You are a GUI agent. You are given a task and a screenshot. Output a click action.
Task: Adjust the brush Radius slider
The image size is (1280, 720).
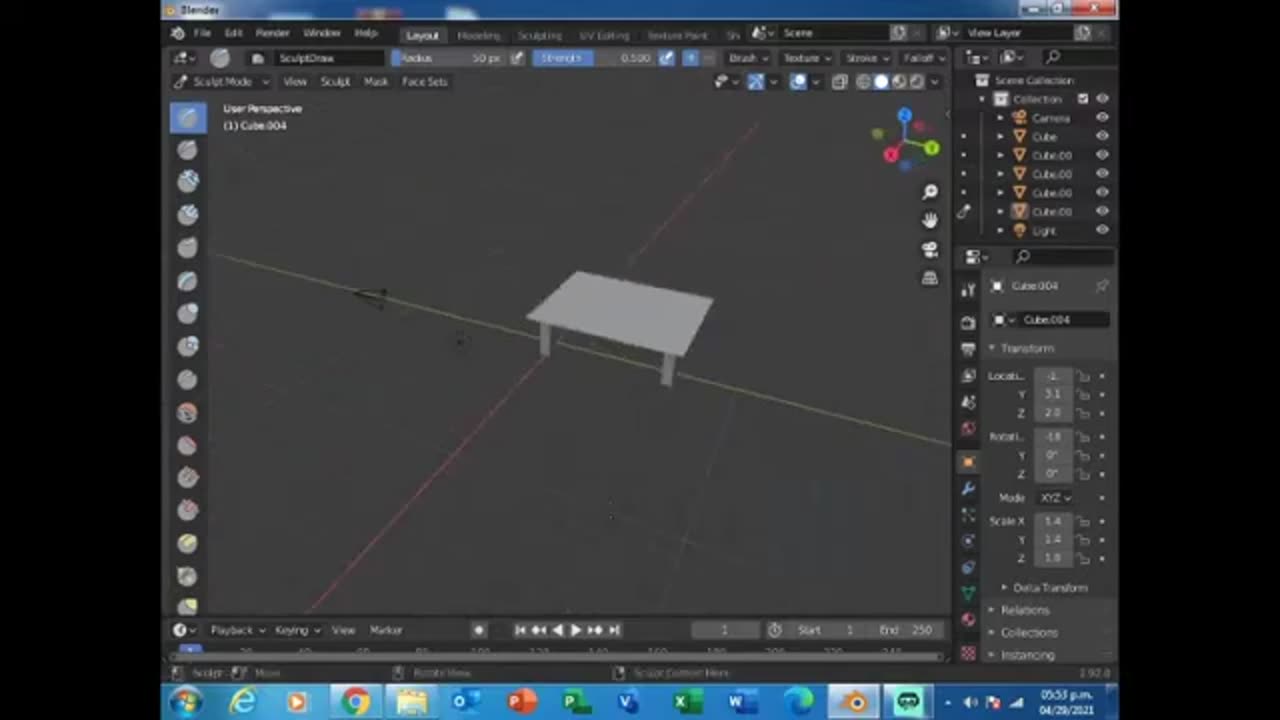(x=450, y=58)
